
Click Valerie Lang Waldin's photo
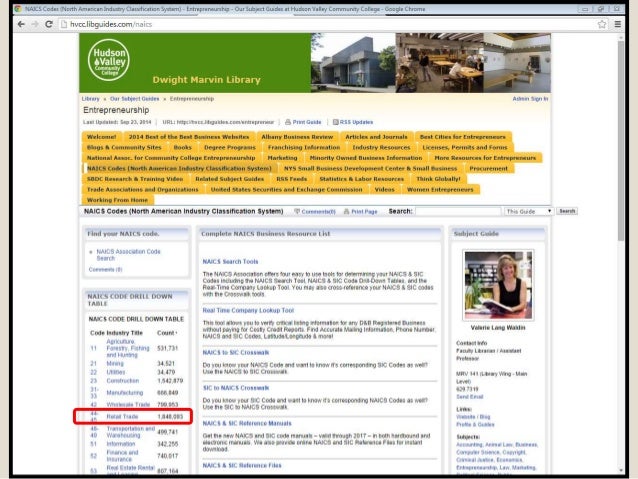498,285
